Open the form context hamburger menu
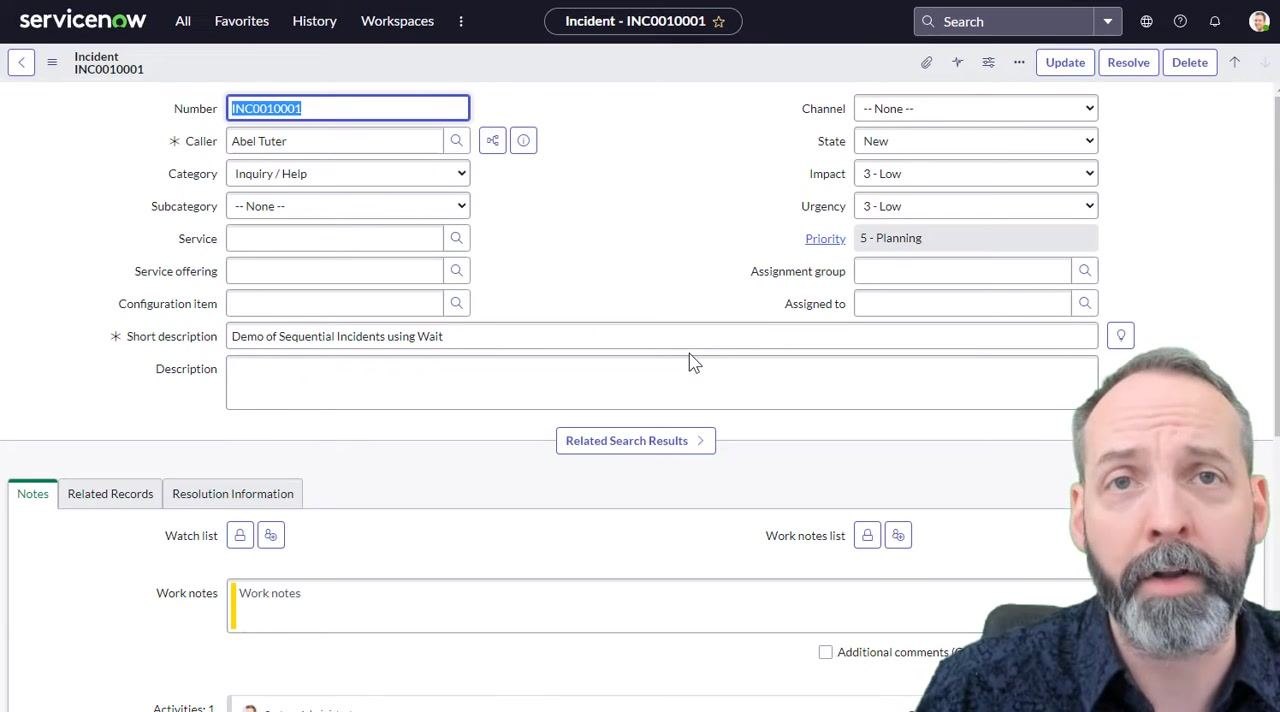The image size is (1280, 712). 52,62
